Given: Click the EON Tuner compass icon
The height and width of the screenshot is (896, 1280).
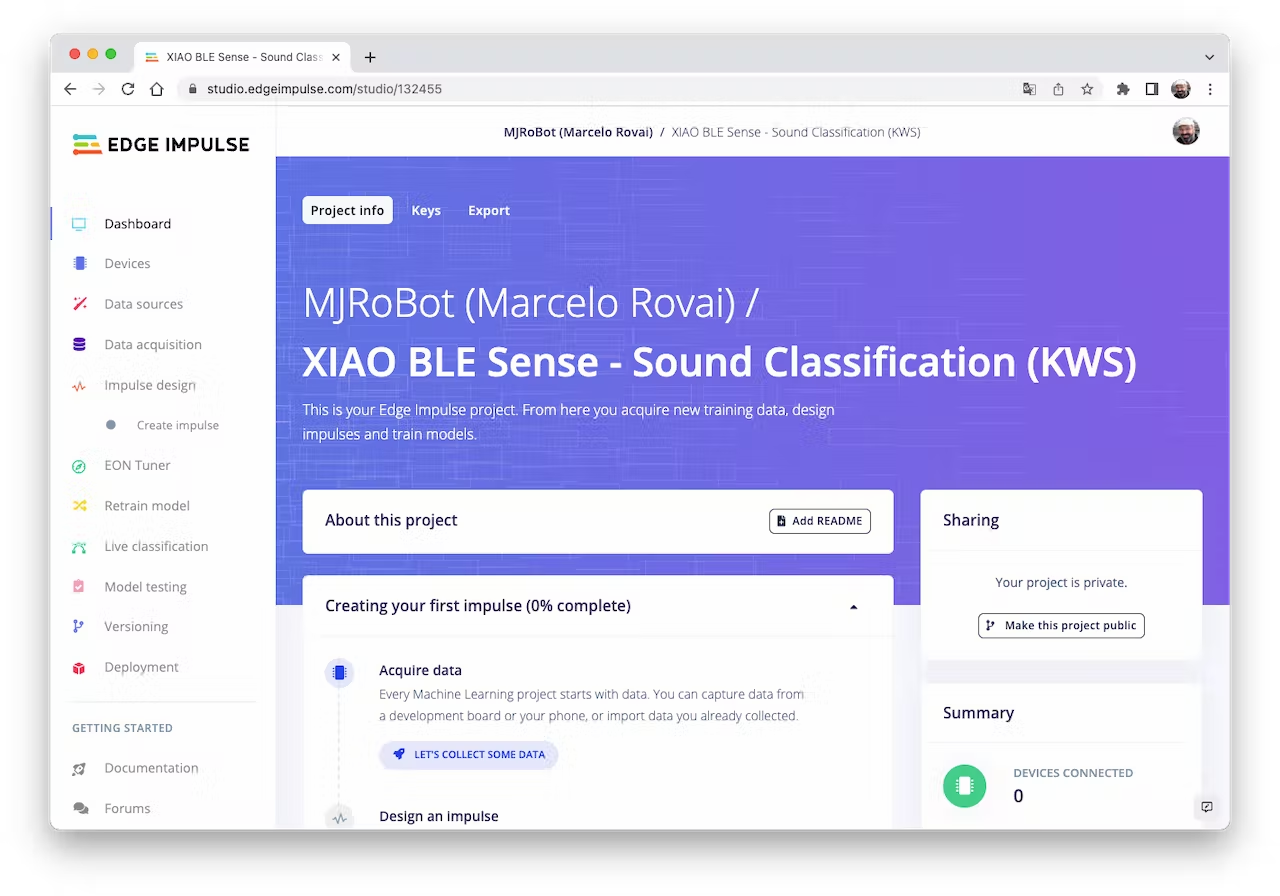Looking at the screenshot, I should (x=79, y=466).
